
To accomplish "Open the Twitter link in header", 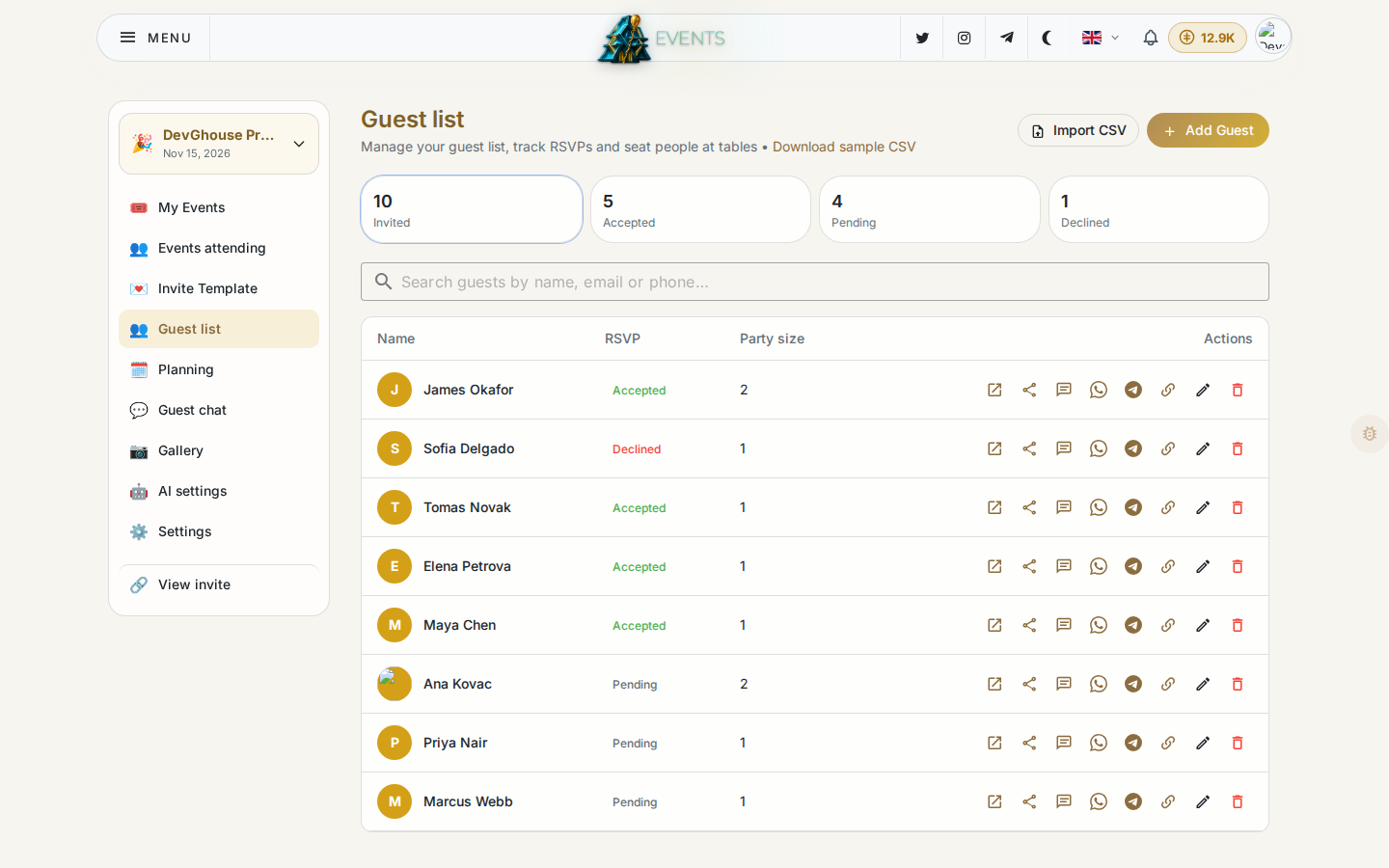I will click(x=922, y=38).
